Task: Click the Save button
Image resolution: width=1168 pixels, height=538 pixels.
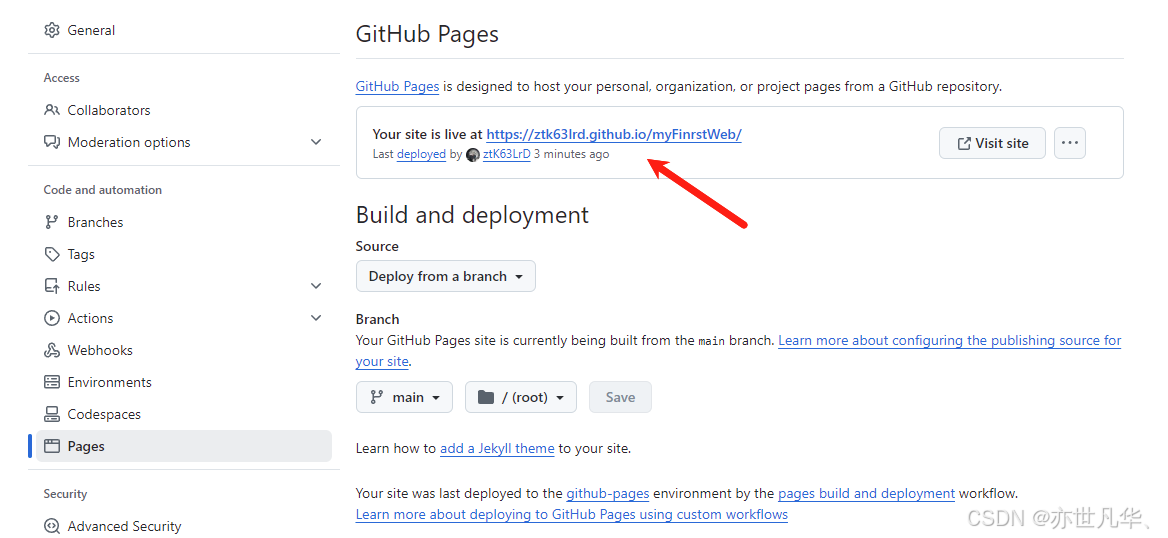Action: 620,397
